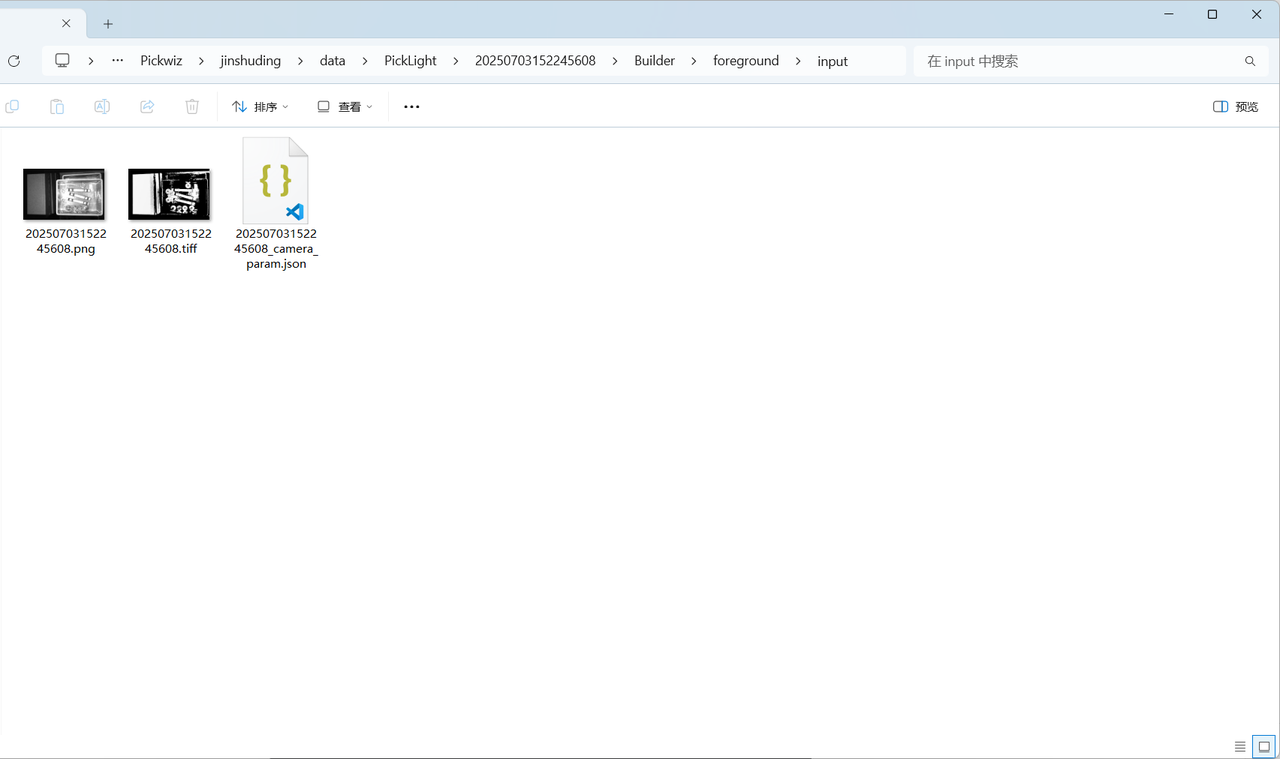This screenshot has height=759, width=1280.
Task: Click the Cut icon in the toolbar
Action: [12, 106]
